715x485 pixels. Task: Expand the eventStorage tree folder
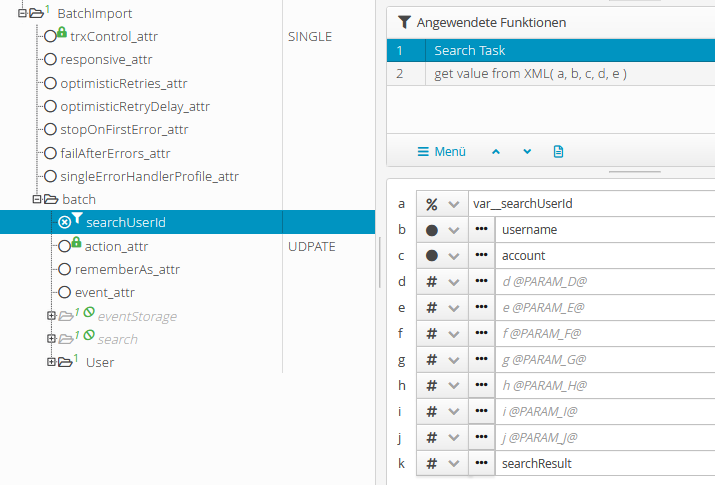(x=52, y=316)
